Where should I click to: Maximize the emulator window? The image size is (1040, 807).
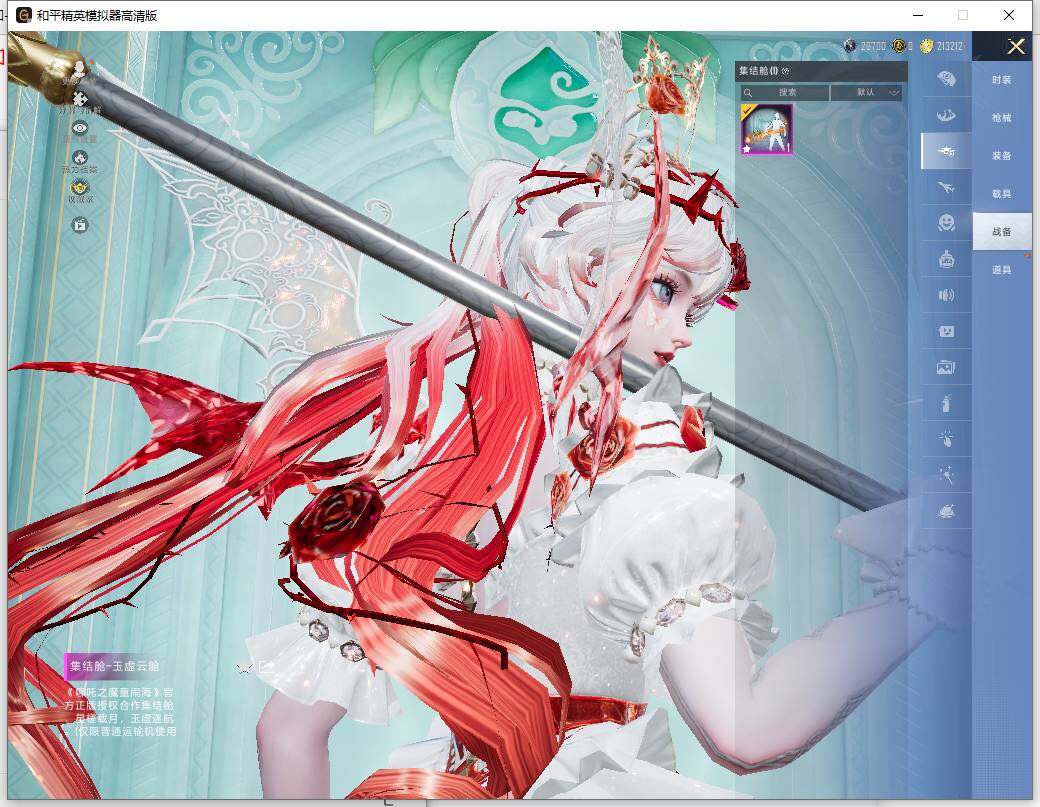963,15
